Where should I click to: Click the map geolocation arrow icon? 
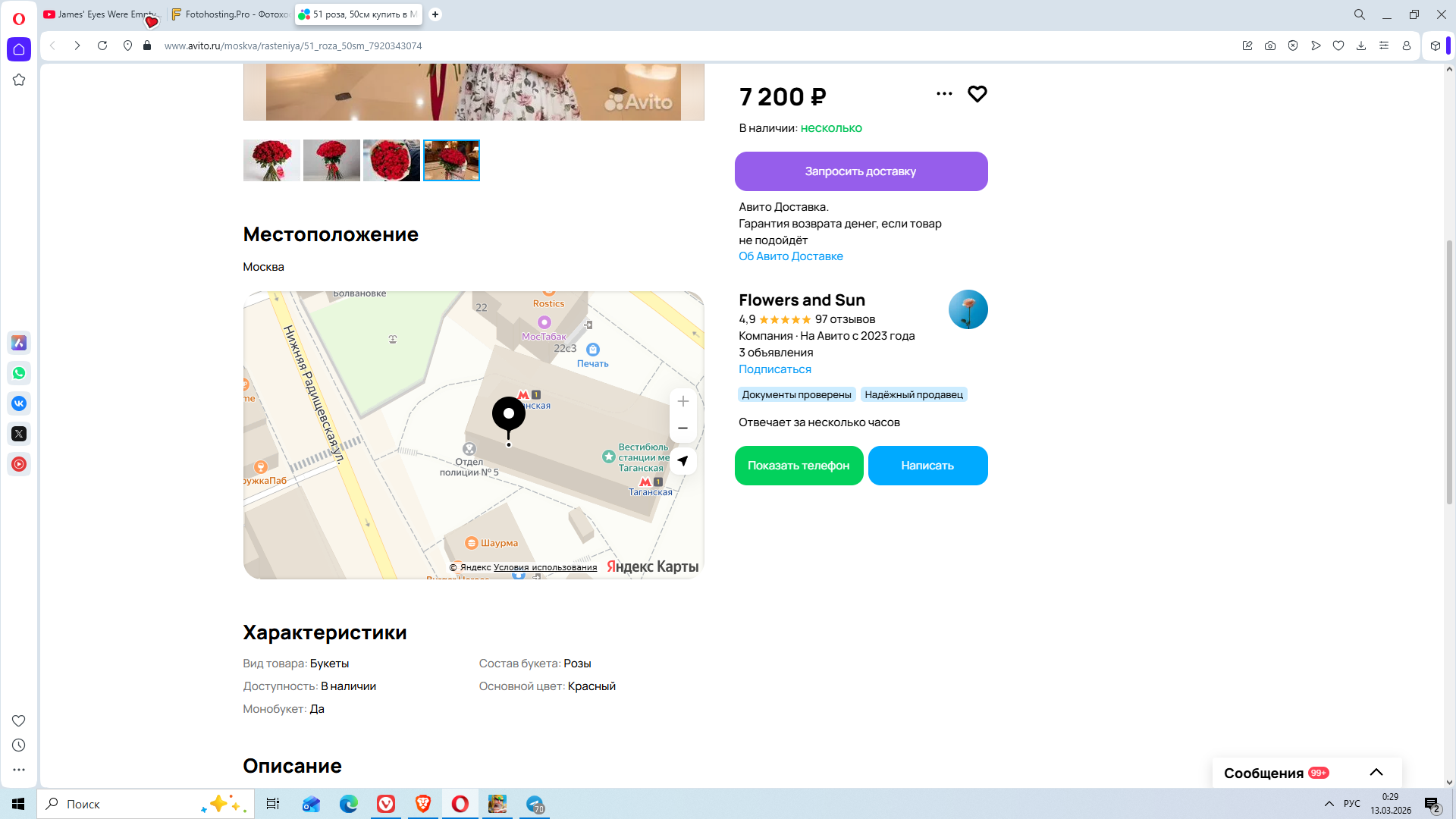682,461
